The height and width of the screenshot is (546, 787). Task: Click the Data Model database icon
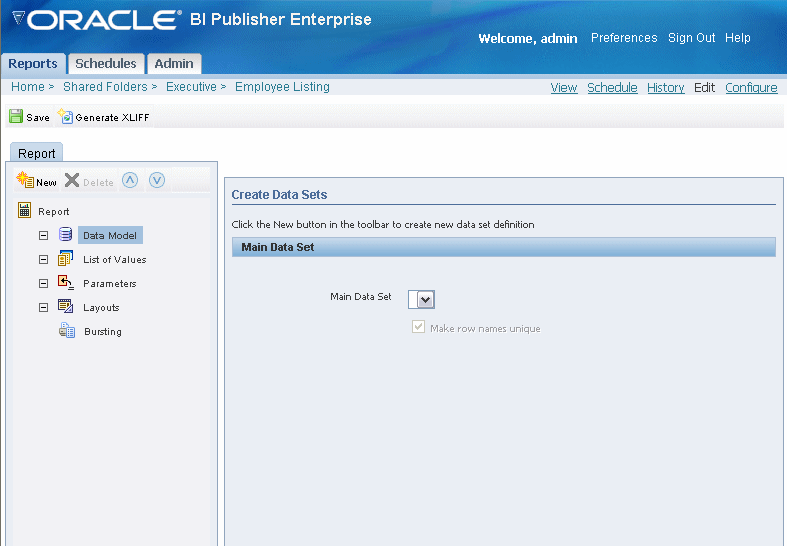click(66, 234)
